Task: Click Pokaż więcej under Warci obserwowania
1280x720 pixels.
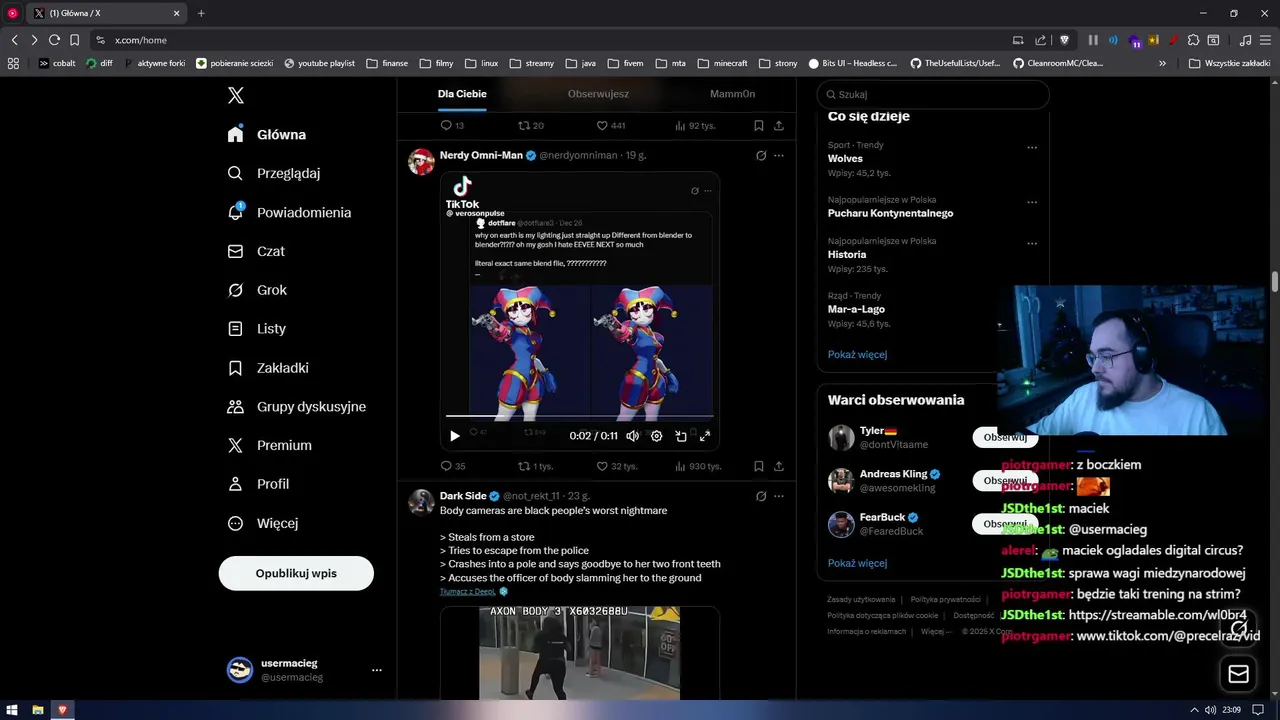Action: click(857, 563)
